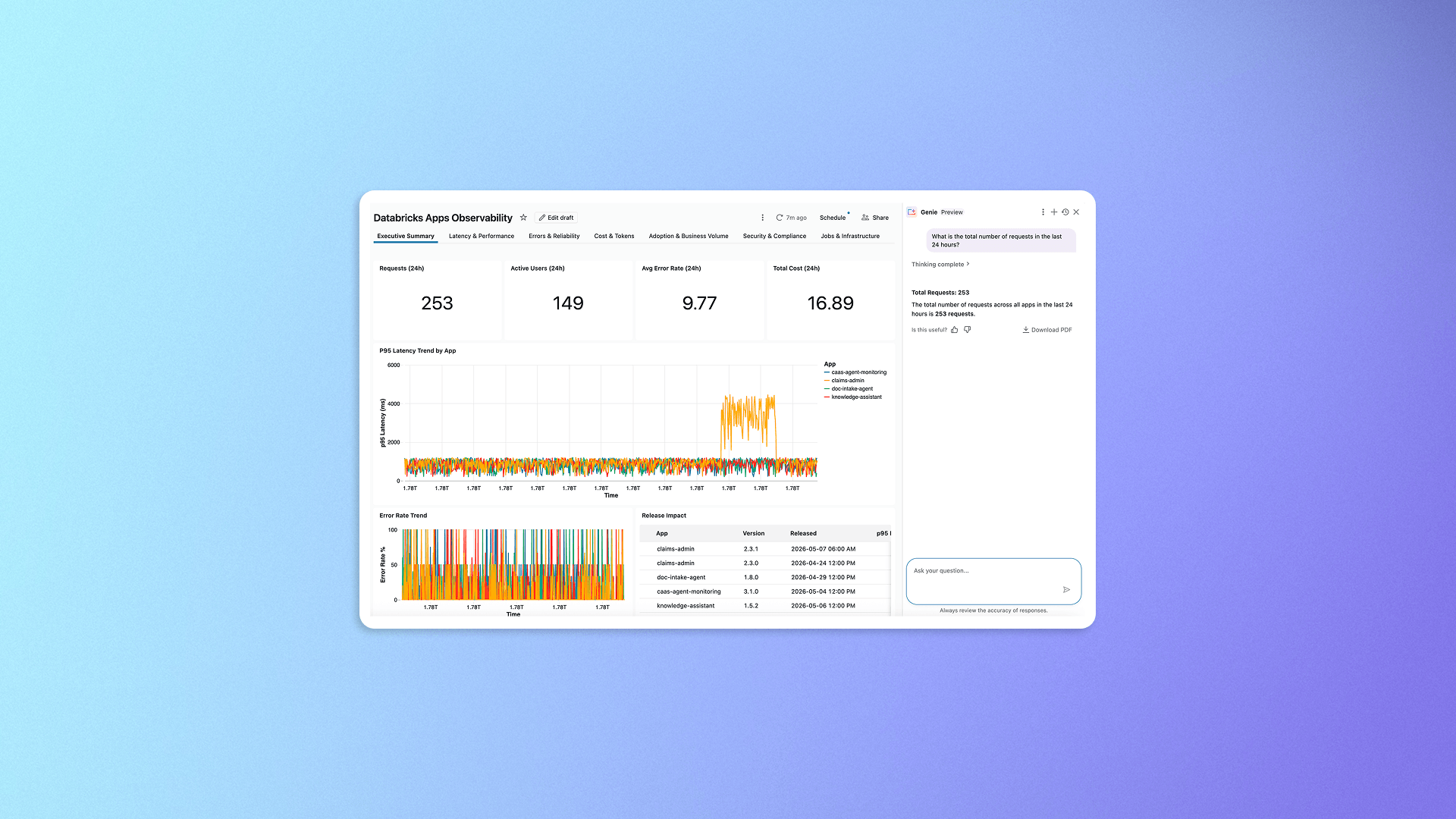Sort Release Impact by Released column

[x=803, y=534]
